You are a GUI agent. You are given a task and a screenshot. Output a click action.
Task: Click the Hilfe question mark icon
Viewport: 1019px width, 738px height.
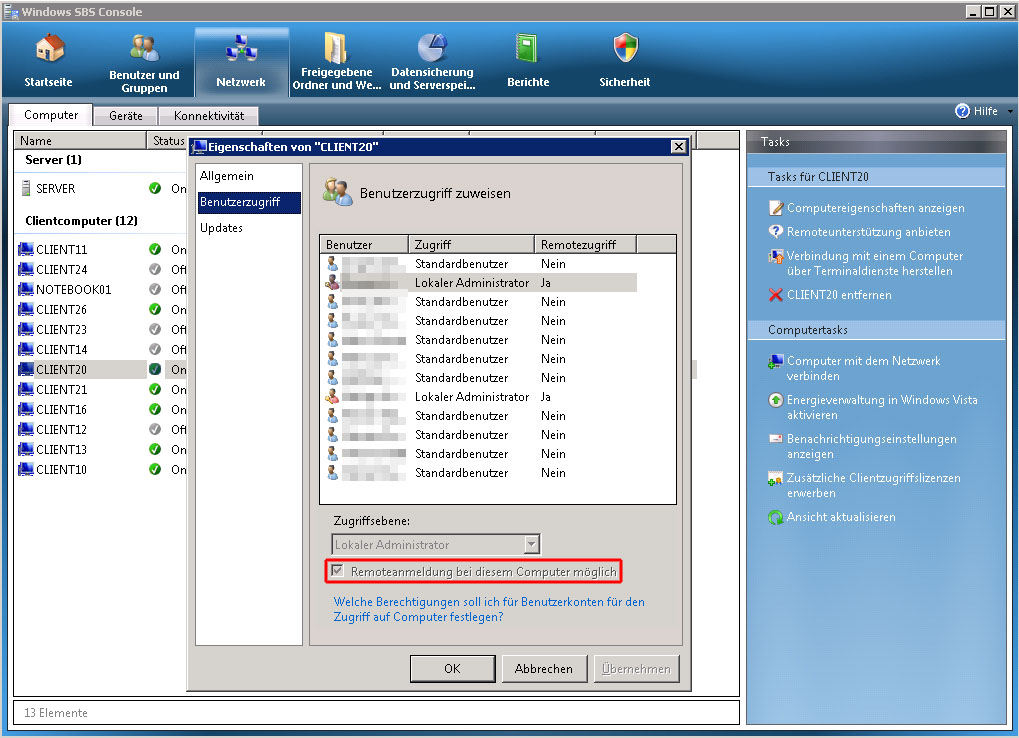tap(962, 111)
